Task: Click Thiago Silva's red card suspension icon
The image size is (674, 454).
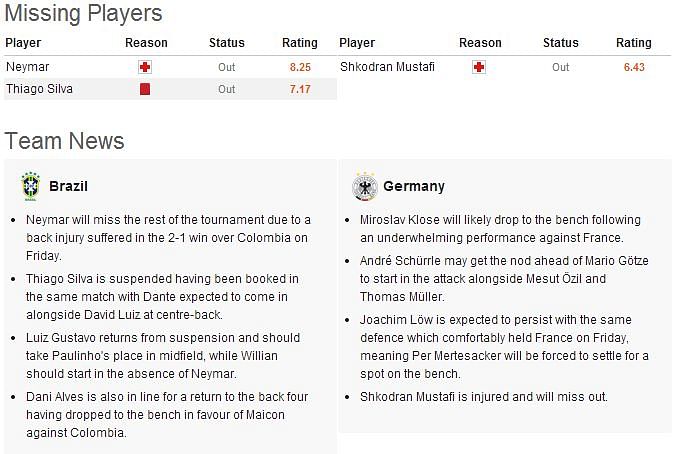Action: click(145, 89)
